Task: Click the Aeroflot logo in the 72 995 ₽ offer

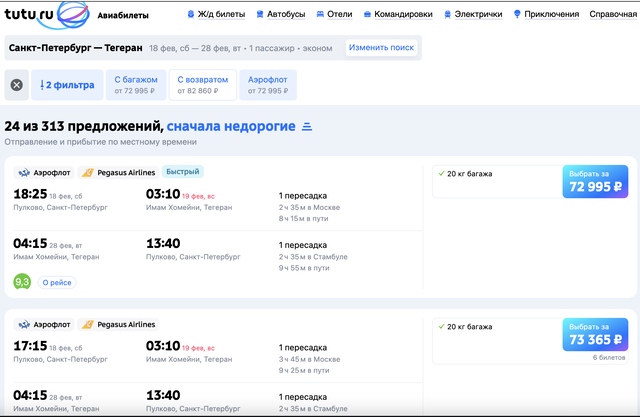Action: (x=24, y=173)
